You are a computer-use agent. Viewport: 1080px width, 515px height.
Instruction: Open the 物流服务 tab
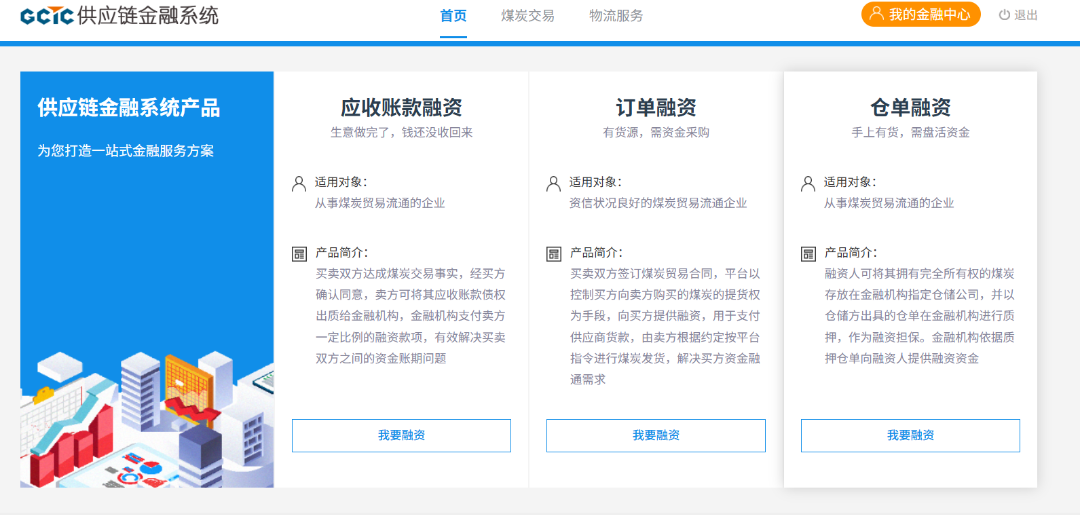(x=616, y=16)
